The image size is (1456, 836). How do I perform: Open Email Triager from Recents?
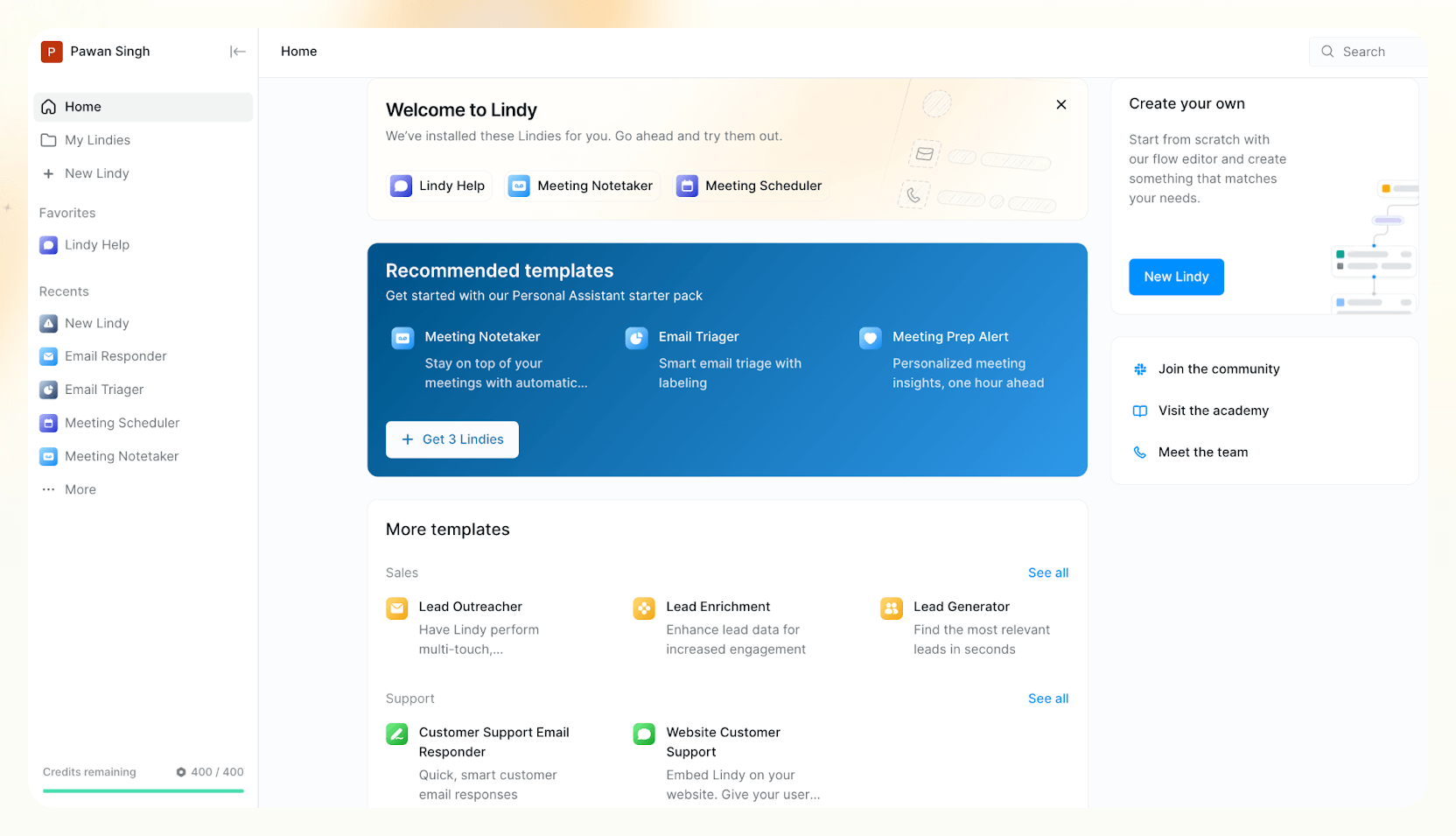point(143,390)
